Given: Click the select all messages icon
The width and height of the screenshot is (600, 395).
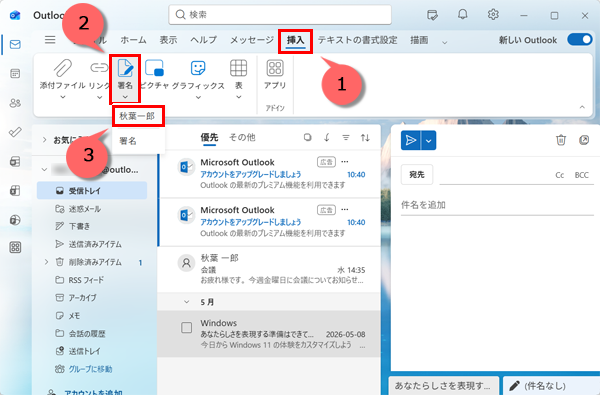Looking at the screenshot, I should pyautogui.click(x=307, y=137).
